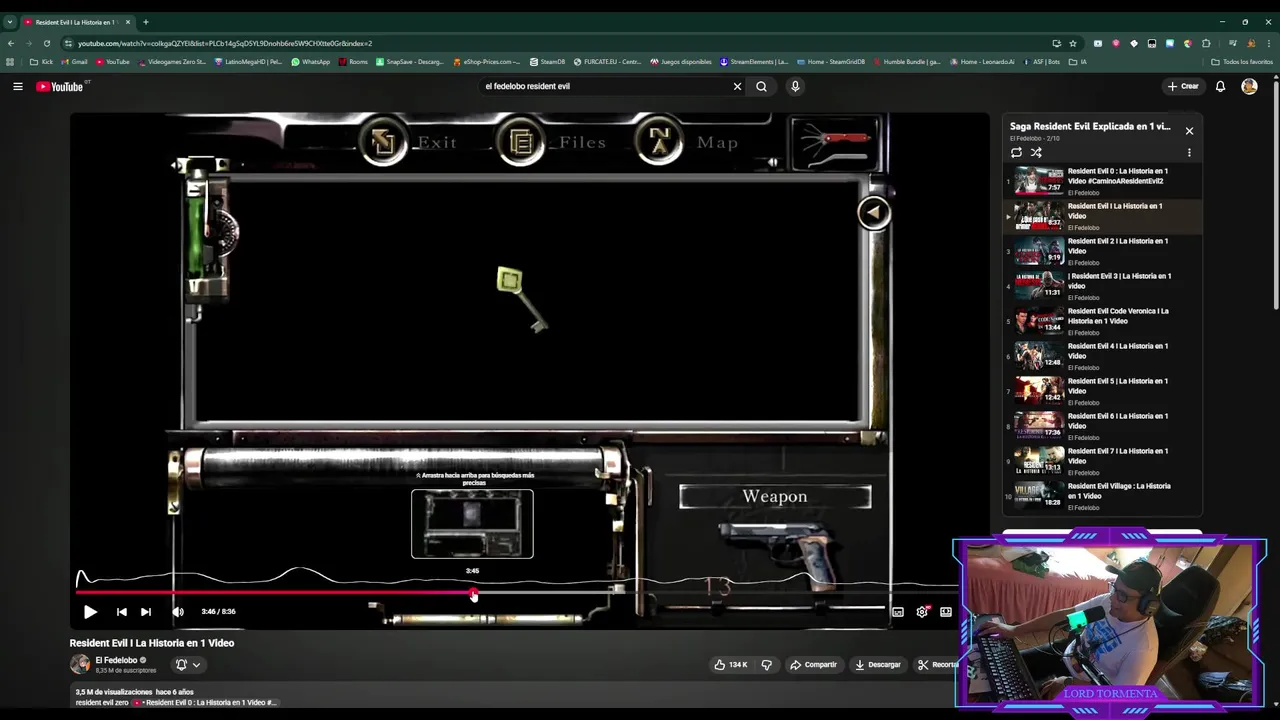Open the IA bookmarks folder
This screenshot has width=1280, height=720.
(x=1078, y=62)
